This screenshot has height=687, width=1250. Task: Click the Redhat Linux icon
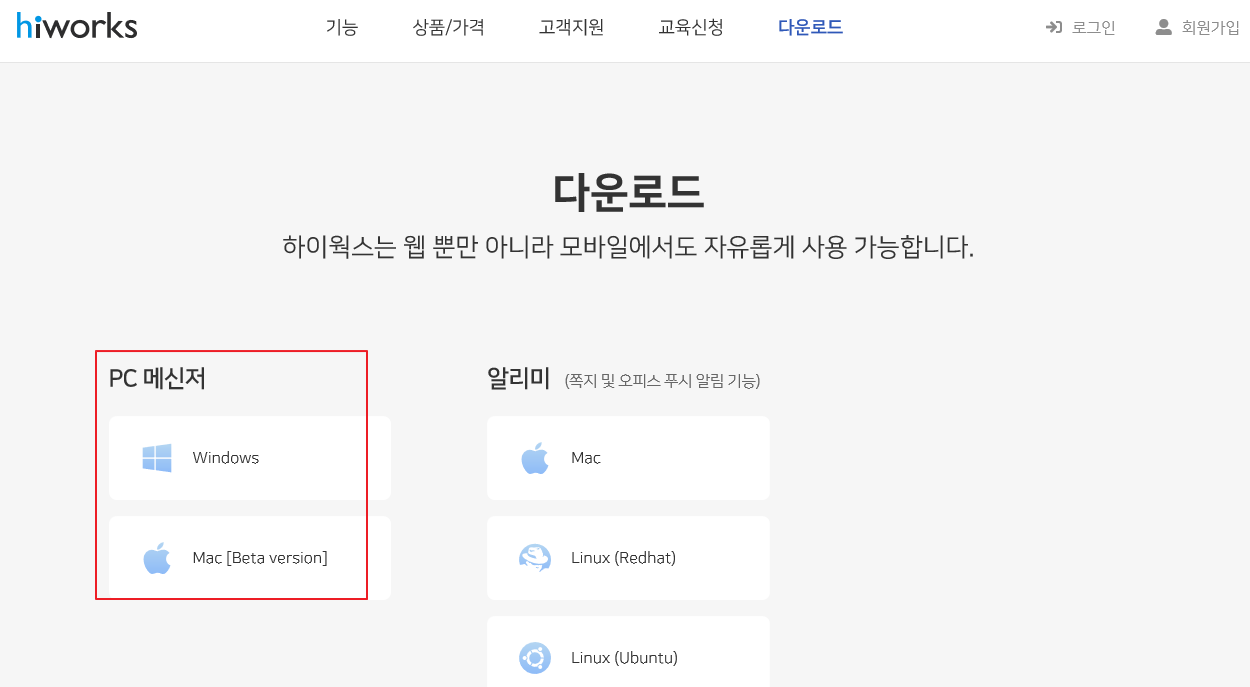coord(535,558)
